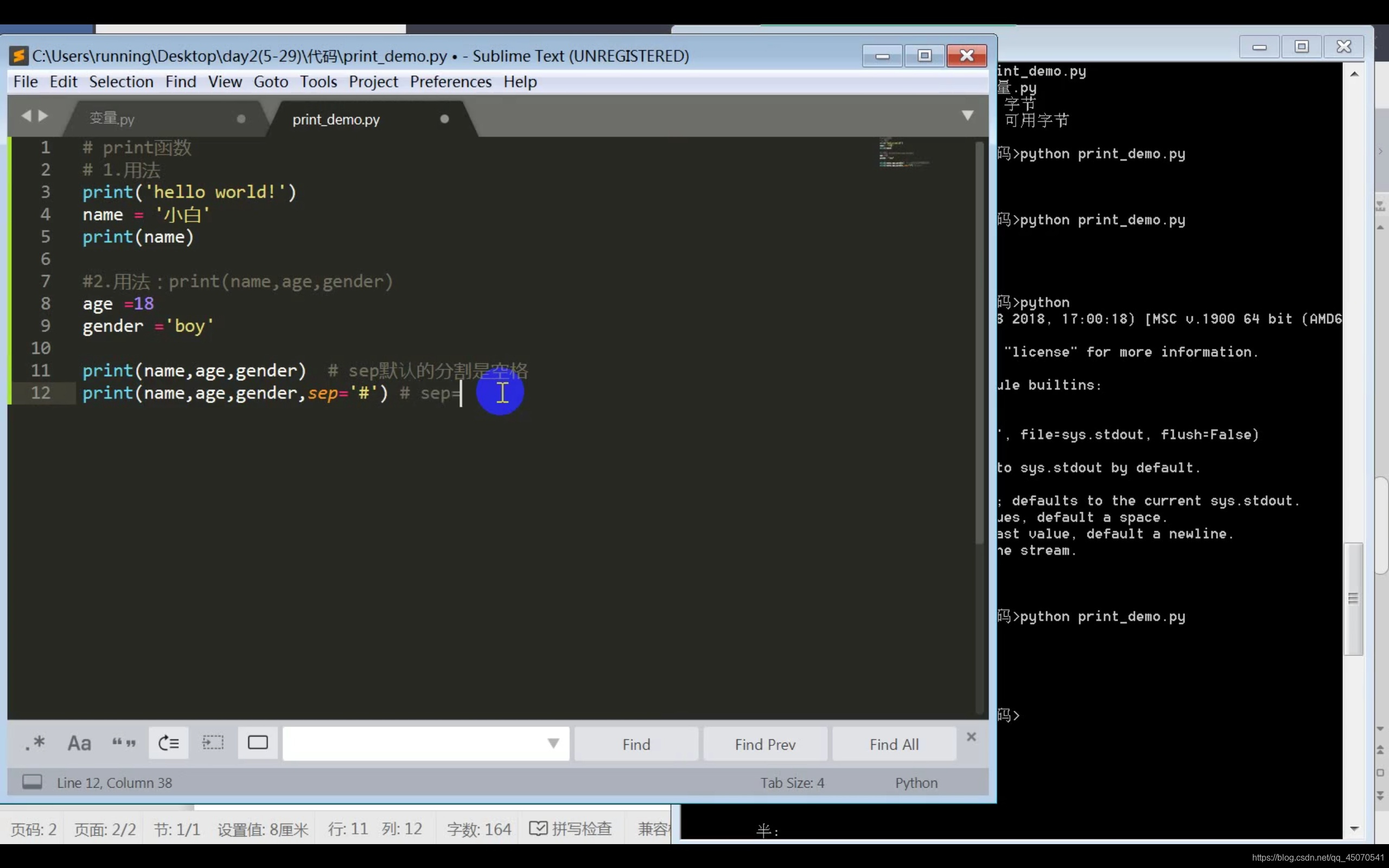
Task: Click the Find Prev button
Action: coord(765,744)
